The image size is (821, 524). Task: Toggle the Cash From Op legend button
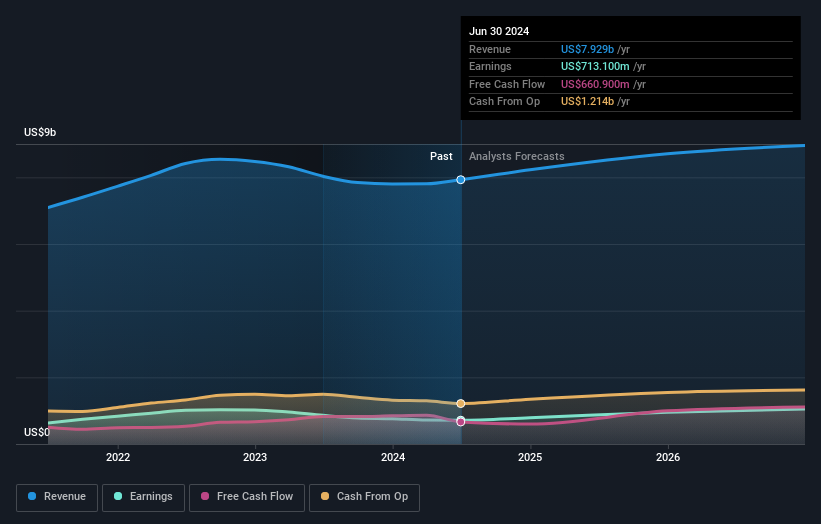point(364,497)
